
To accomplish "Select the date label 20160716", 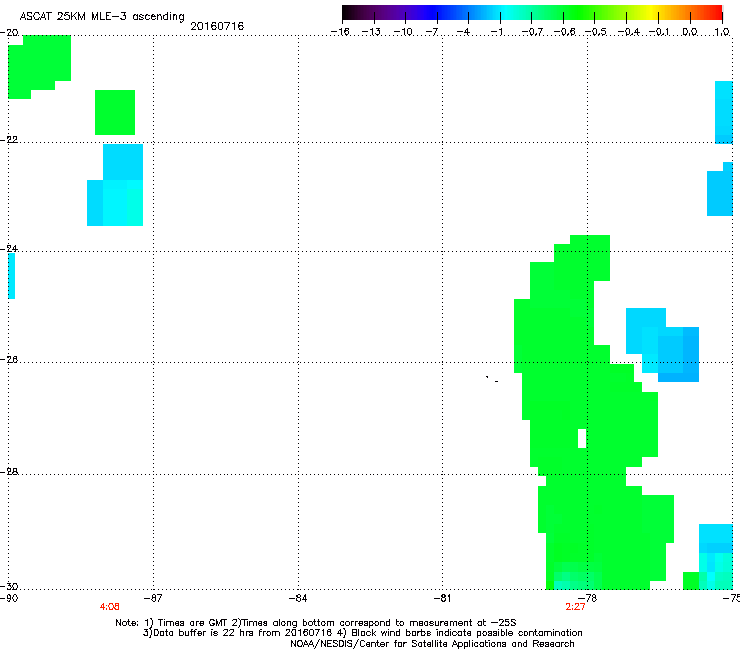I will [217, 26].
